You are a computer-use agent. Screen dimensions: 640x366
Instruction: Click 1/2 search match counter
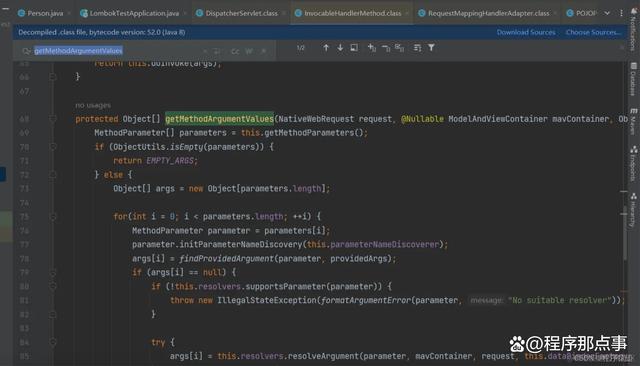pos(300,48)
